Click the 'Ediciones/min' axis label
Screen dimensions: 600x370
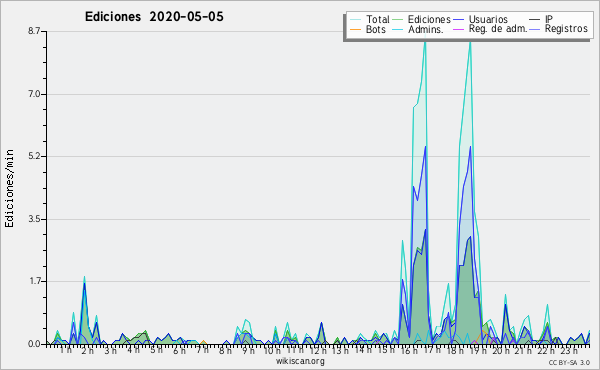tap(9, 188)
